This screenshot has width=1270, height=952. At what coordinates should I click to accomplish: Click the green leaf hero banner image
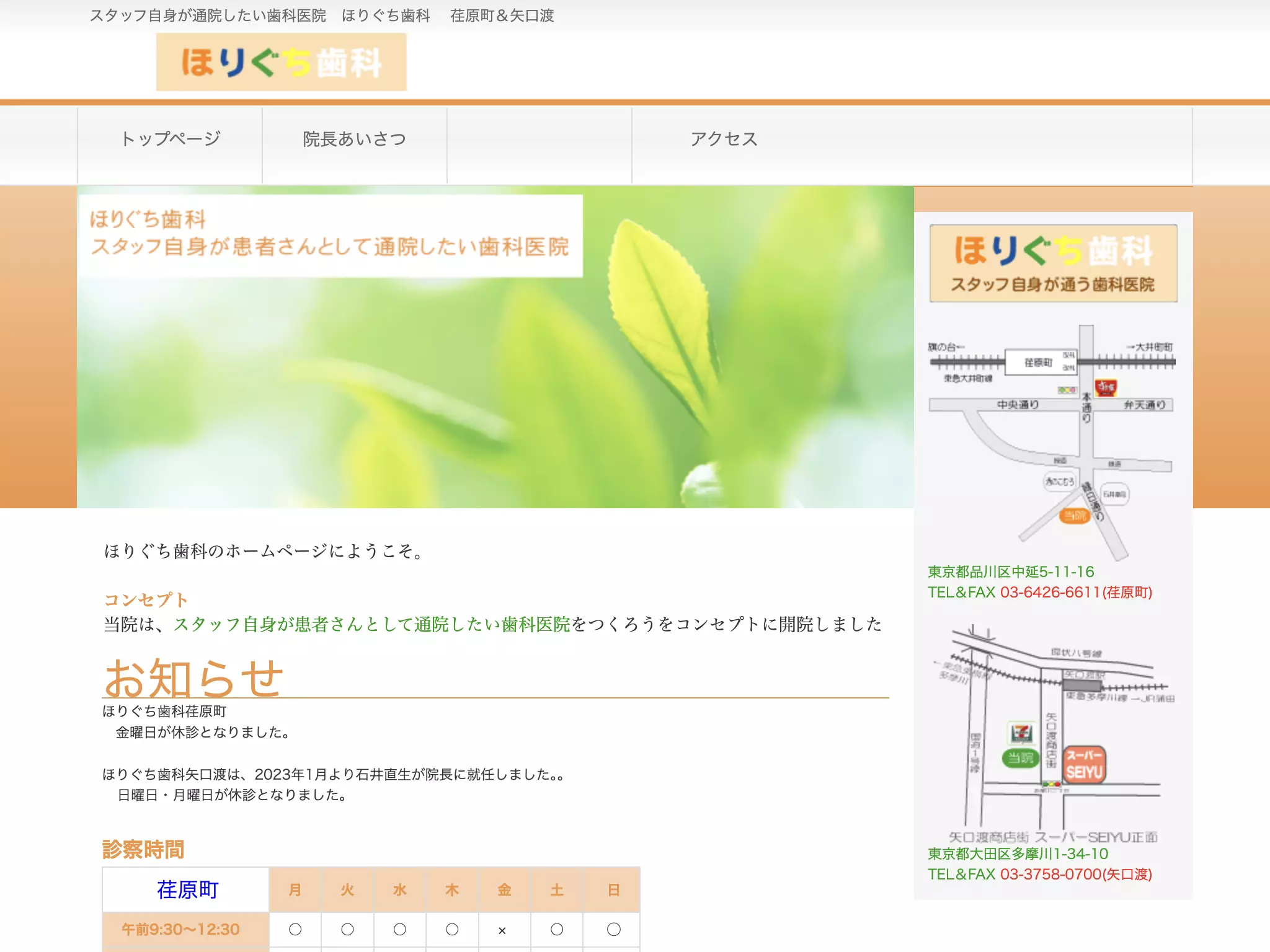pos(495,347)
